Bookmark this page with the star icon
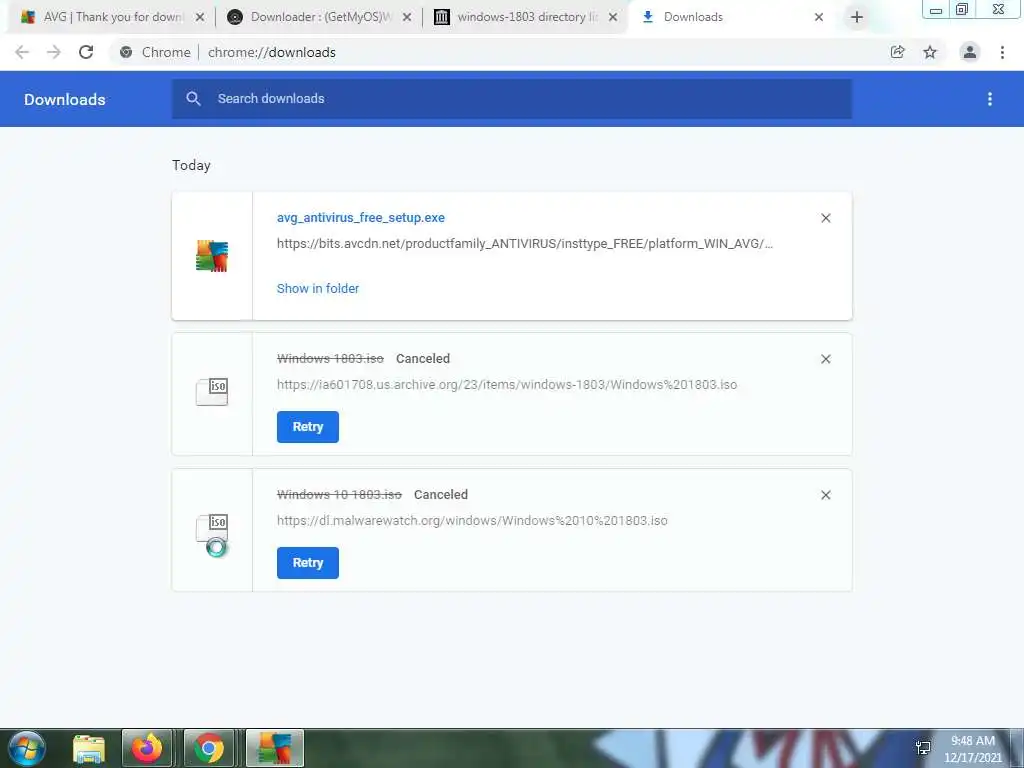The height and width of the screenshot is (768, 1024). coord(930,52)
